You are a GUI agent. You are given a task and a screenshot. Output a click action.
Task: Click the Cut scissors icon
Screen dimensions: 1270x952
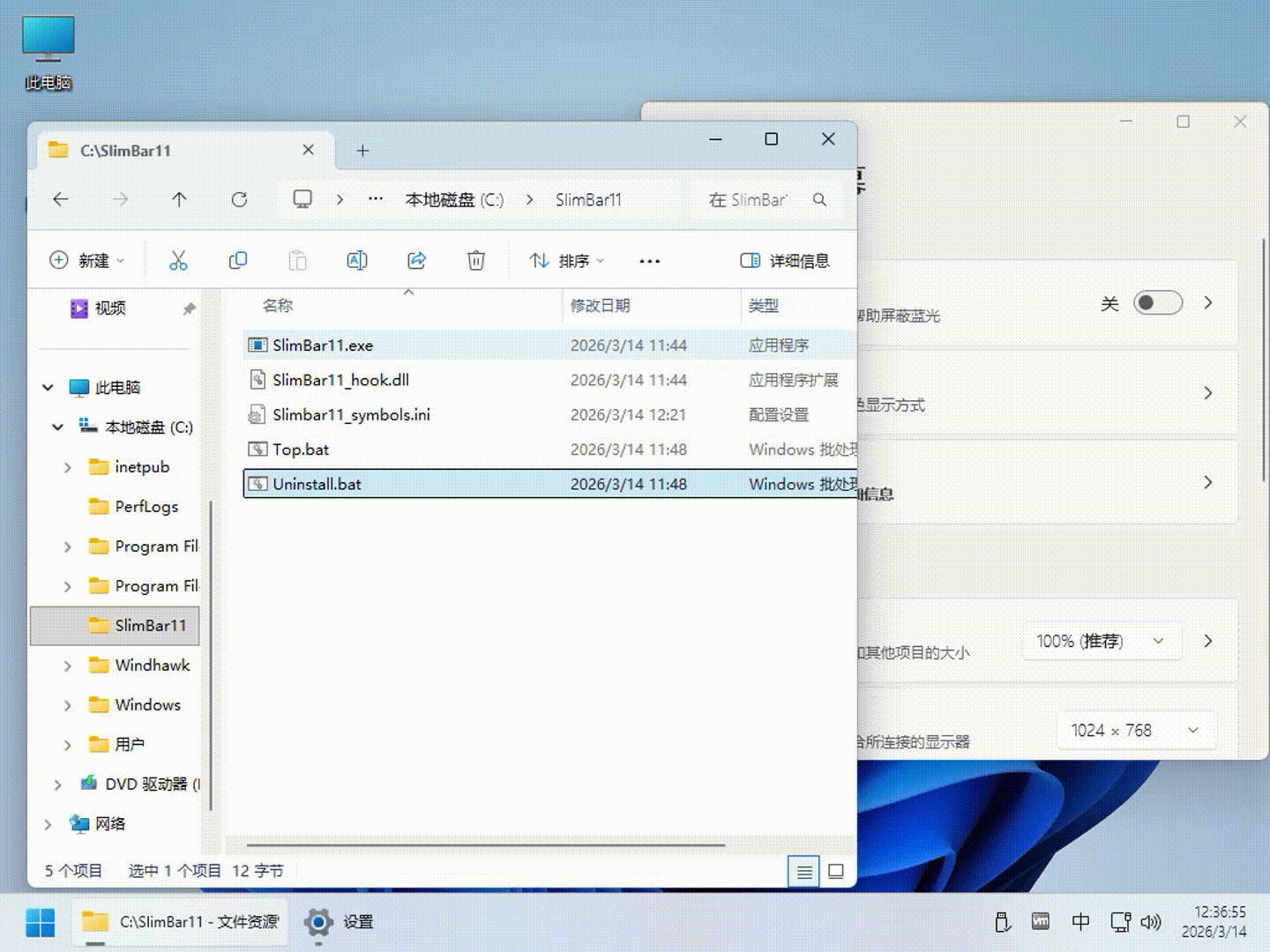tap(178, 260)
